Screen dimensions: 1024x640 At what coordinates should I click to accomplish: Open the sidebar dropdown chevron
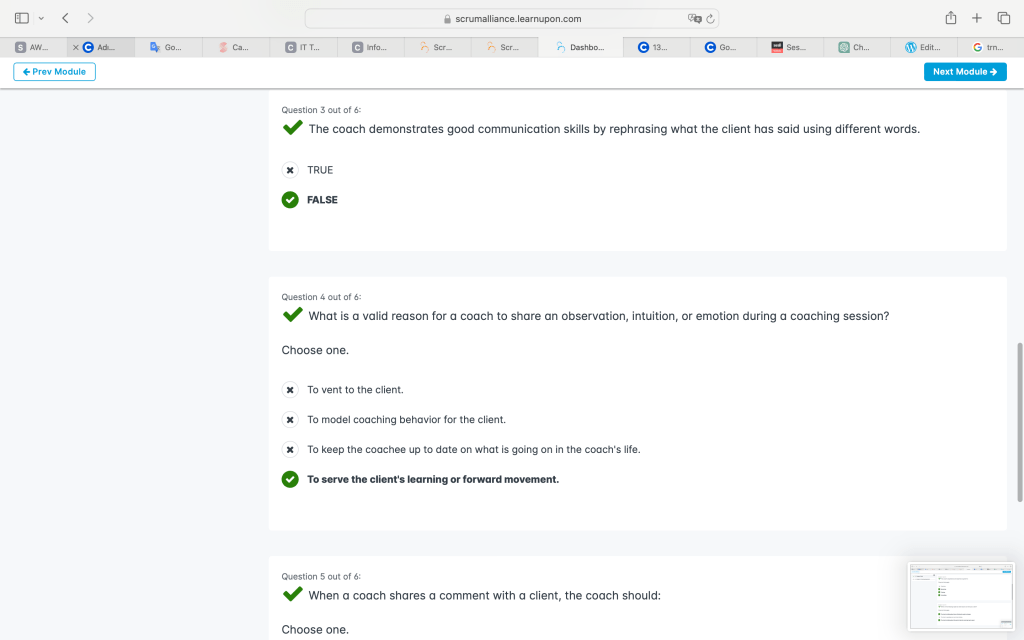click(x=41, y=18)
